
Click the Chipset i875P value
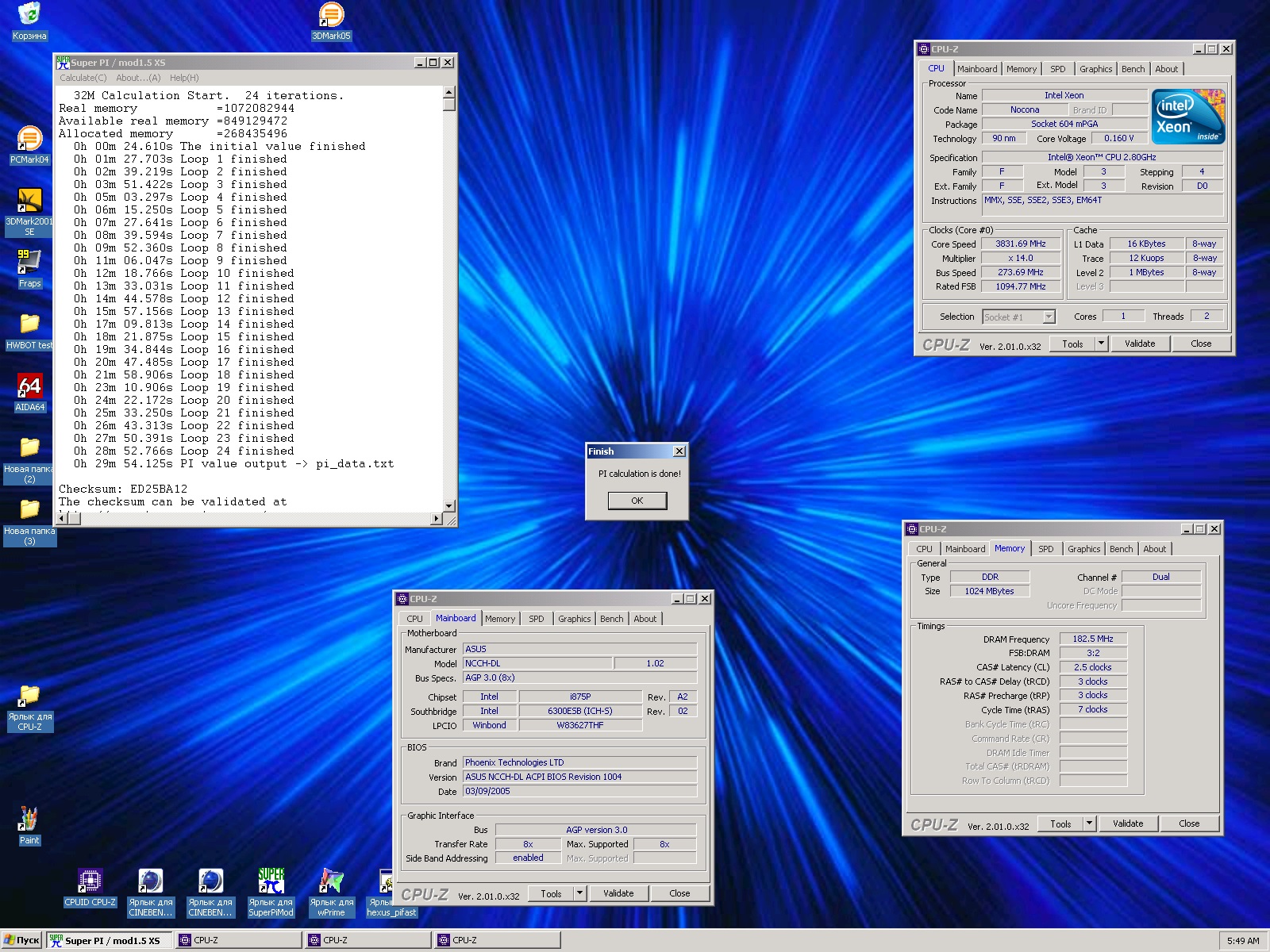click(x=580, y=697)
